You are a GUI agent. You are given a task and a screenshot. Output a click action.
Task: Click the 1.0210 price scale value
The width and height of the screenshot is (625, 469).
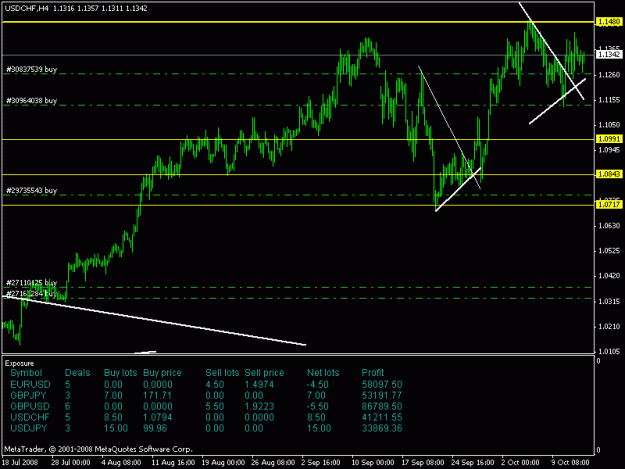609,327
